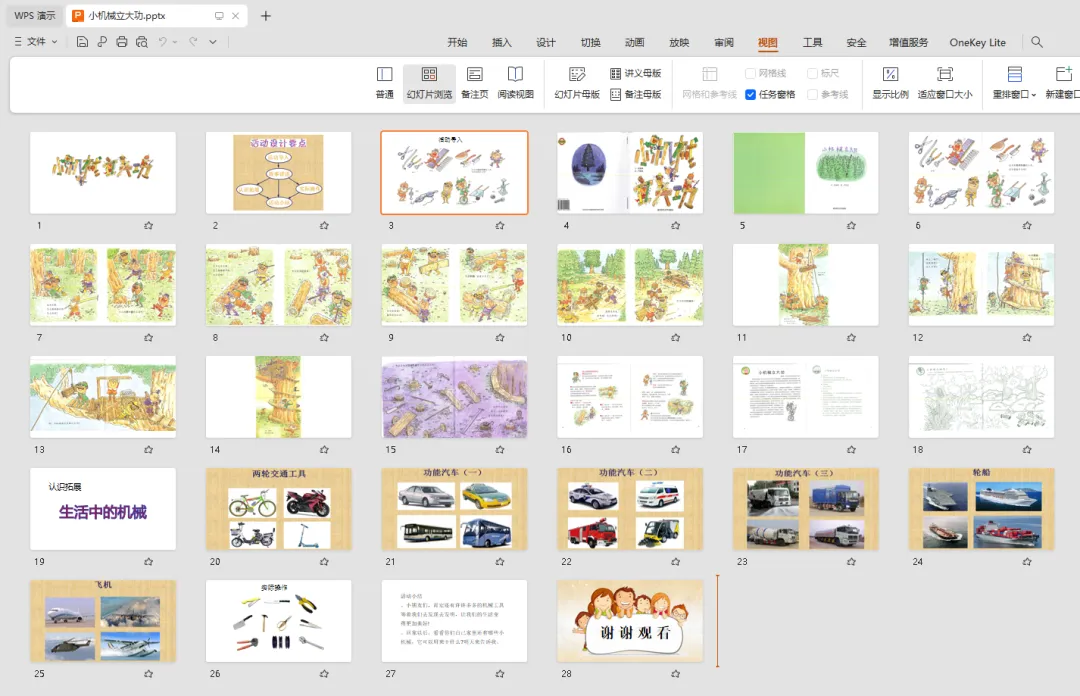Image resolution: width=1080 pixels, height=696 pixels.
Task: Open the 动画 animation tab
Action: pyautogui.click(x=634, y=43)
